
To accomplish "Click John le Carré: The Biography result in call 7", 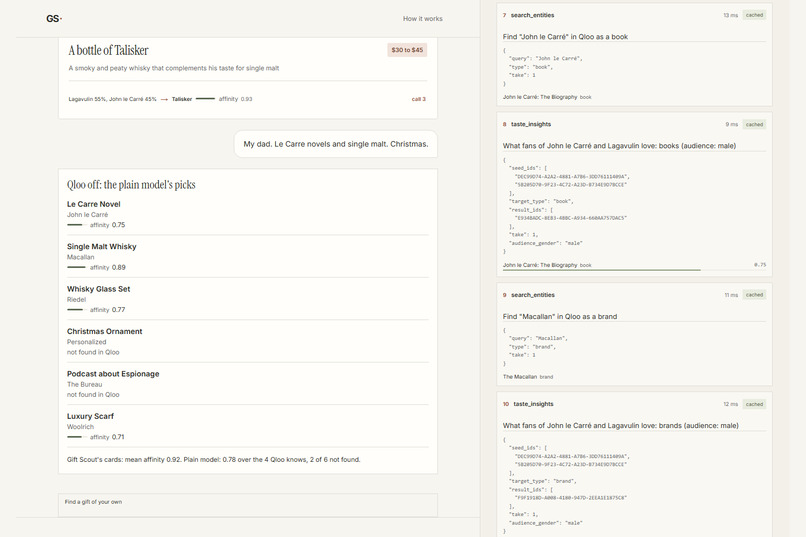I will coord(547,97).
